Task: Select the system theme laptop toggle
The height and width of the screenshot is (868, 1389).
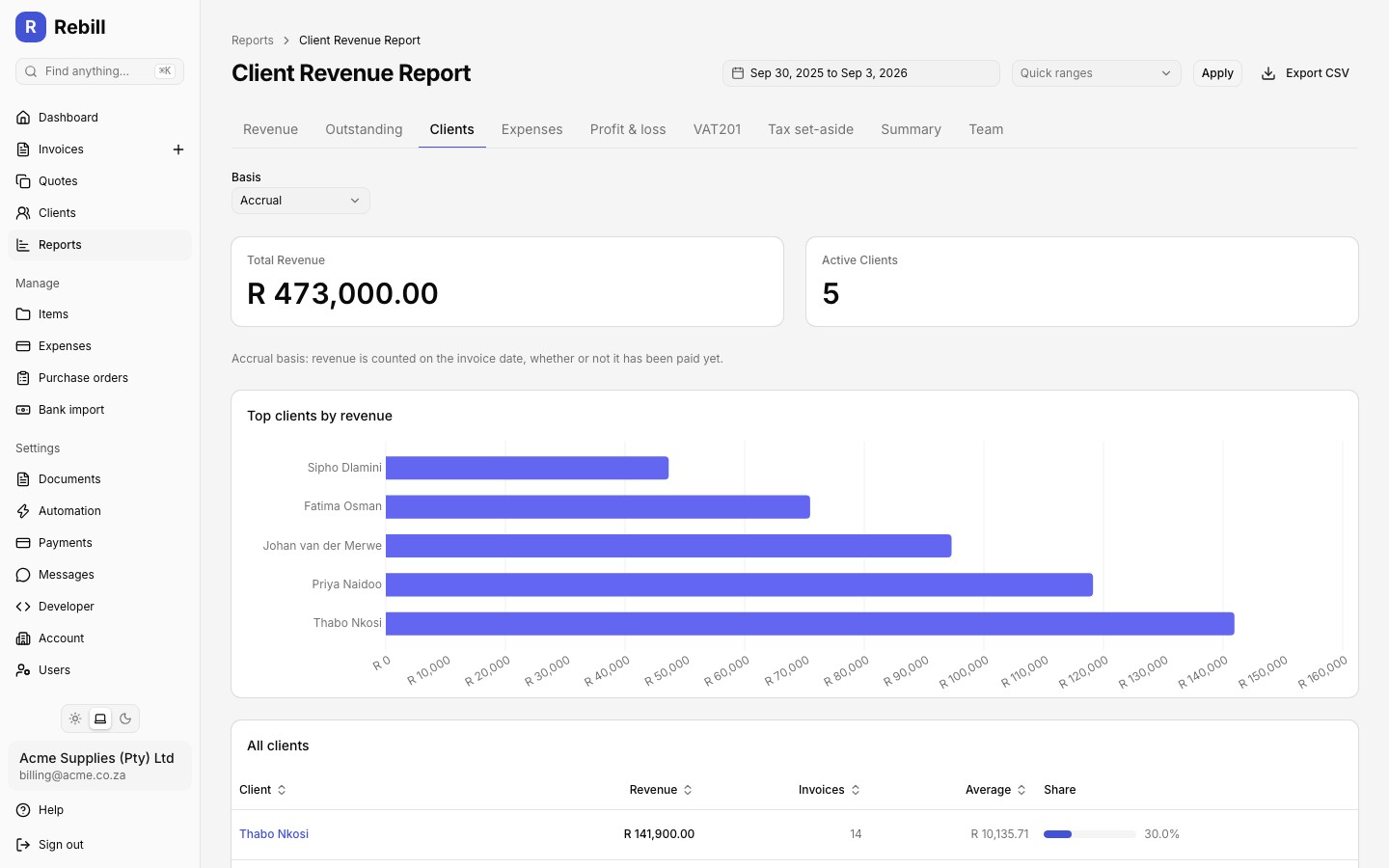Action: coord(100,719)
